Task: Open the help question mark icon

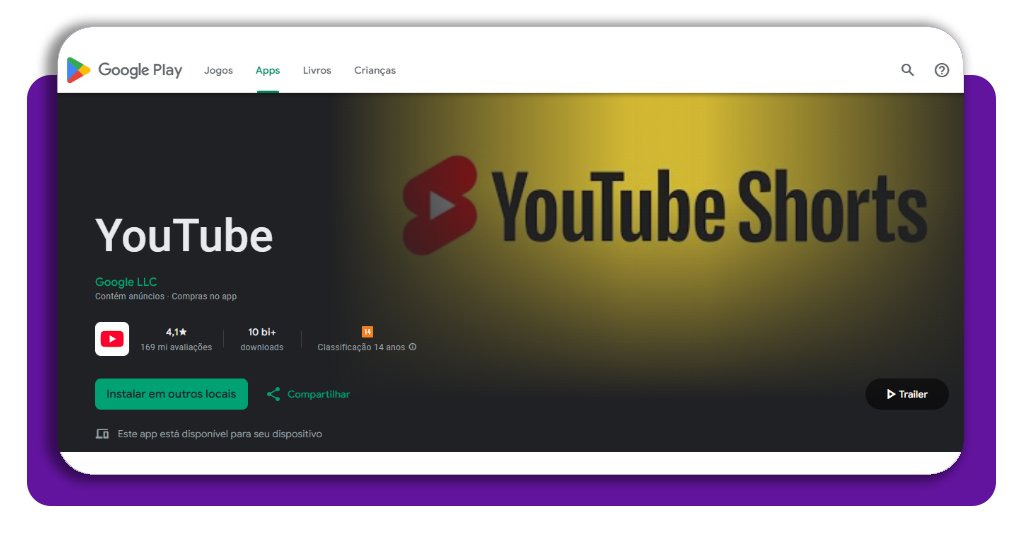Action: 941,70
